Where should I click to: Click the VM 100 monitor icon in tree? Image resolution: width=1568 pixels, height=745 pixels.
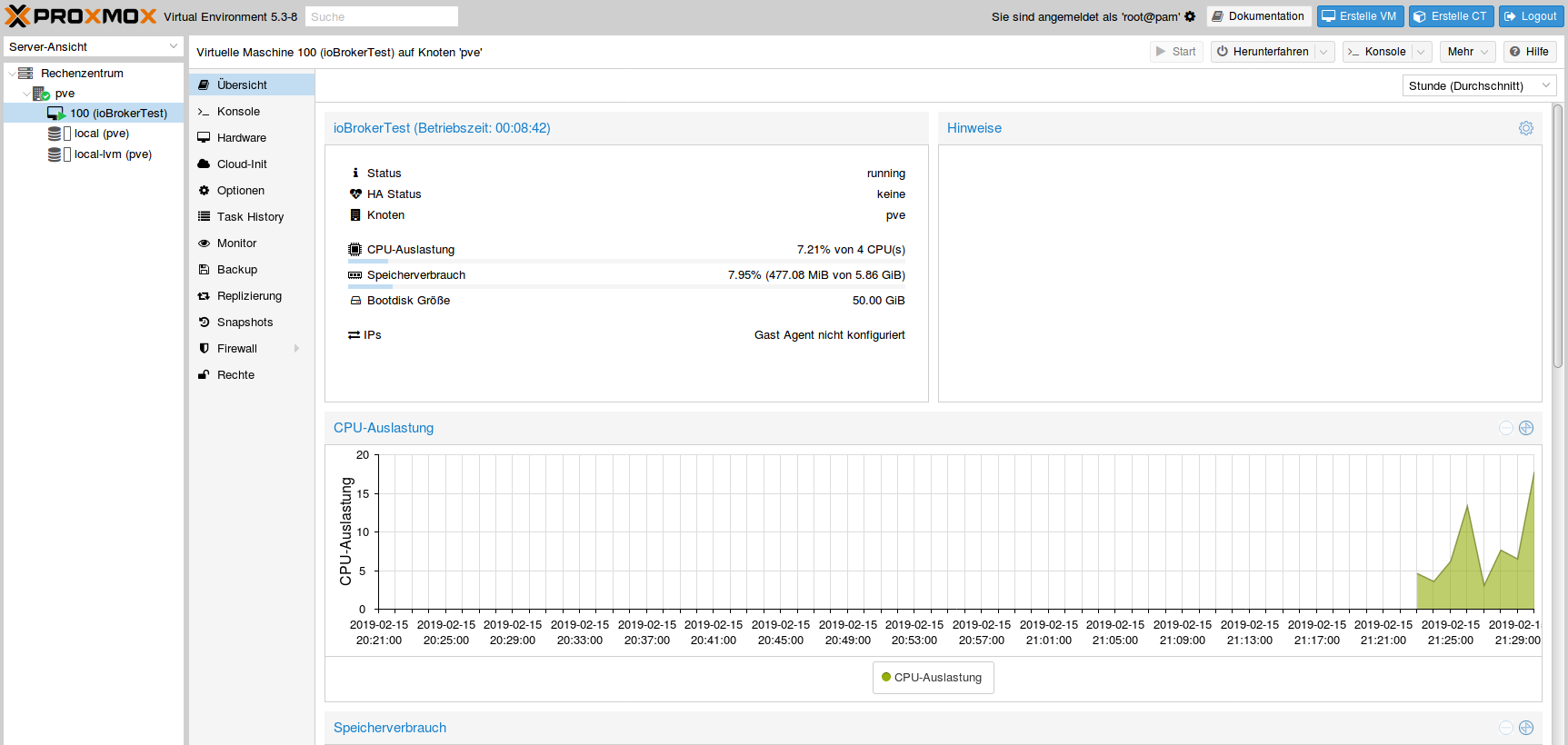click(x=56, y=114)
